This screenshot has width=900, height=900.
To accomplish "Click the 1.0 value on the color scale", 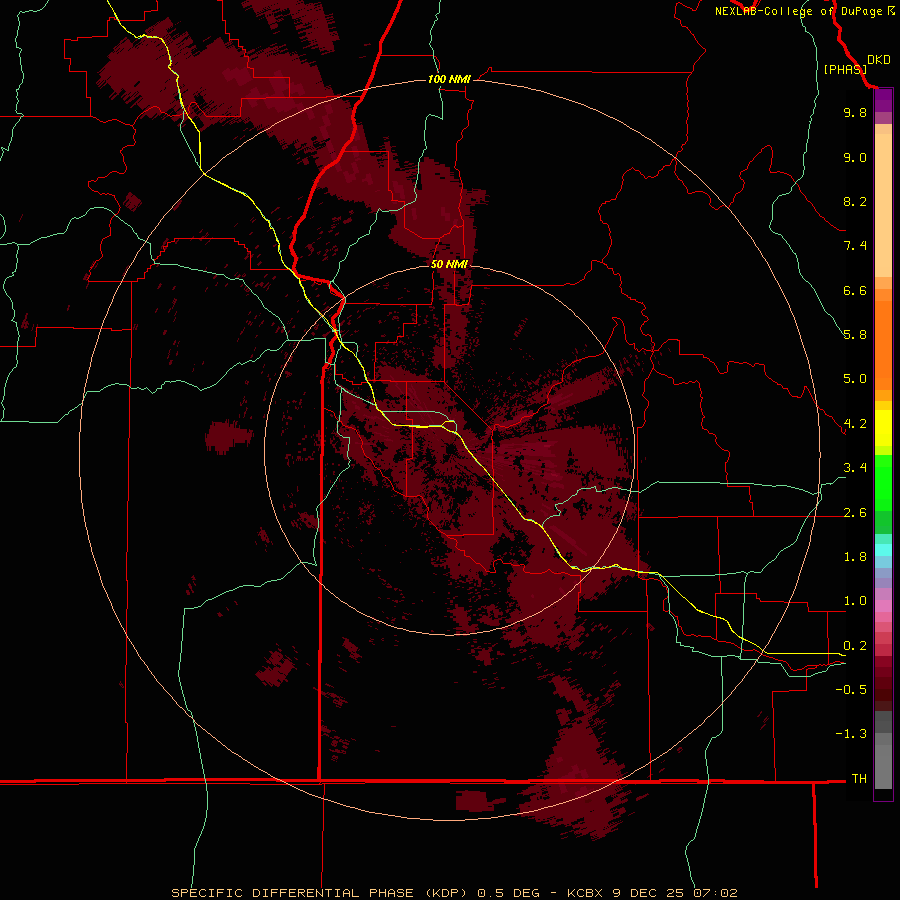I will click(x=855, y=601).
